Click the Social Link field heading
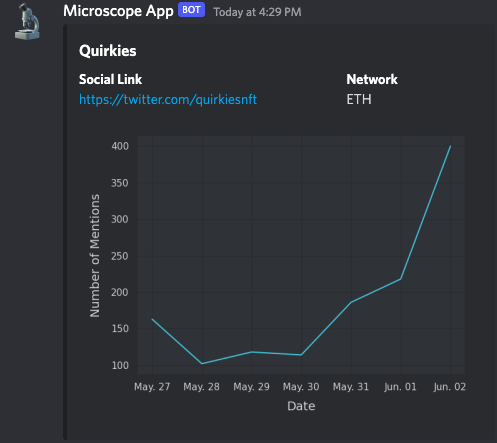Screen dimensions: 497x443 110,79
